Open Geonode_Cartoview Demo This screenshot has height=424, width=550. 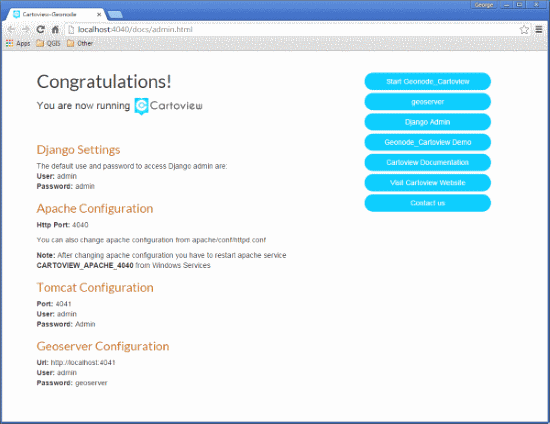click(x=428, y=142)
